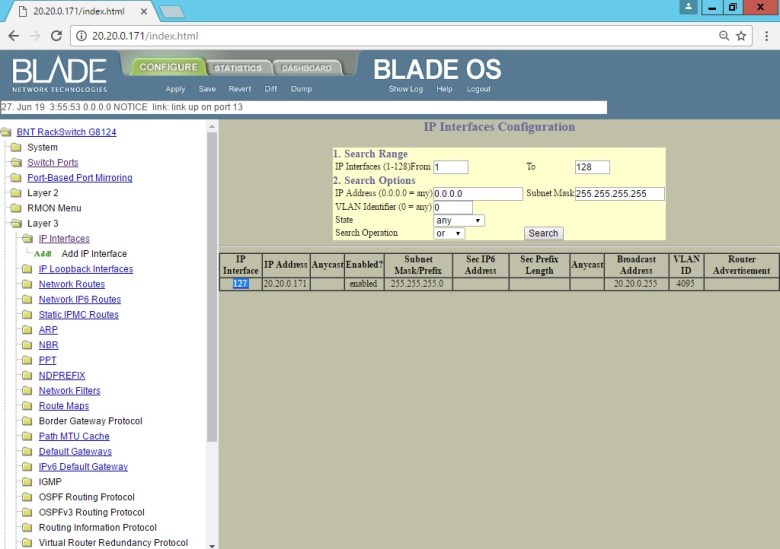Switch to the CONFIGURE tab
This screenshot has height=549, width=780.
168,67
